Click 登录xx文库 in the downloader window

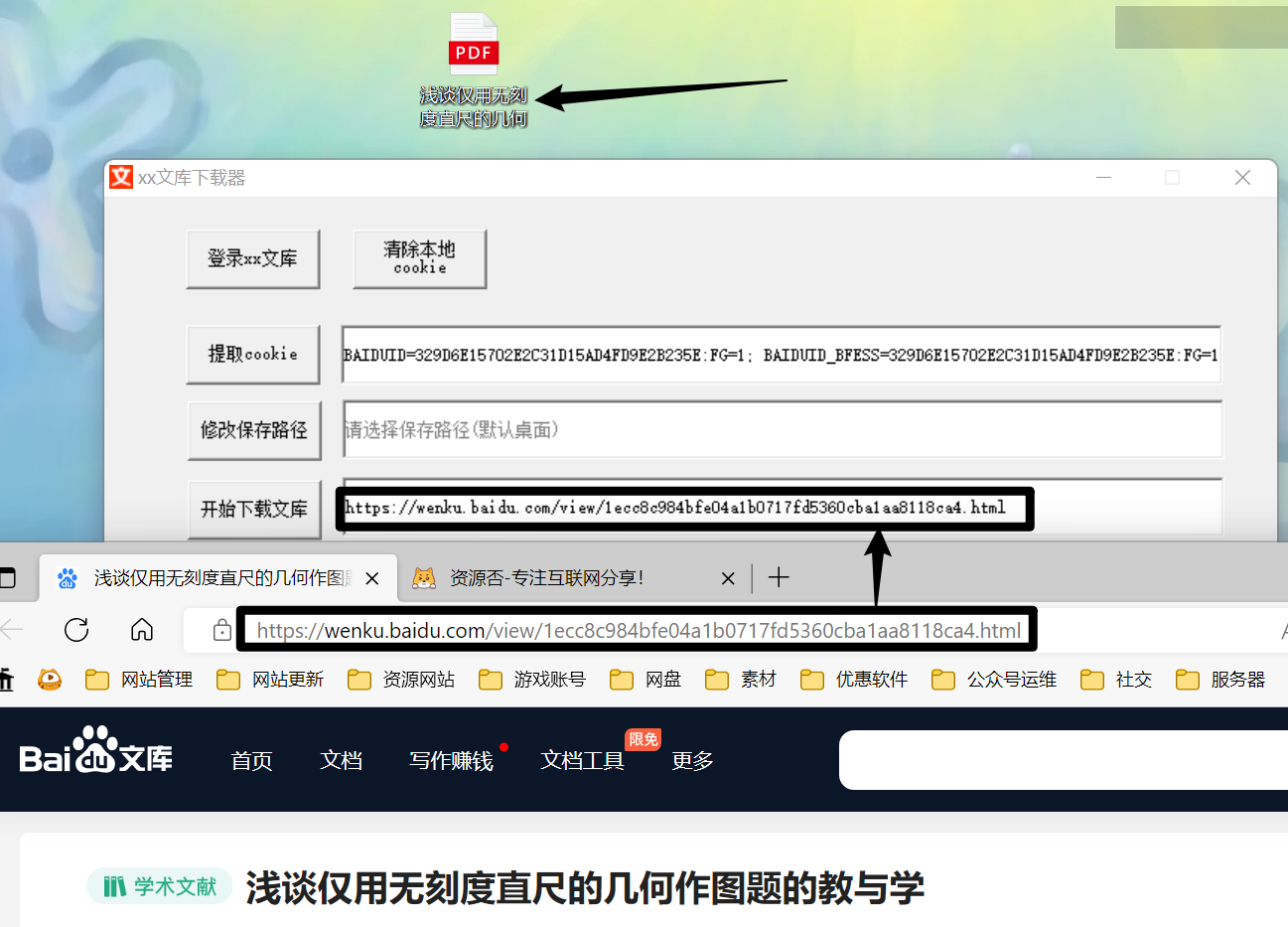253,258
